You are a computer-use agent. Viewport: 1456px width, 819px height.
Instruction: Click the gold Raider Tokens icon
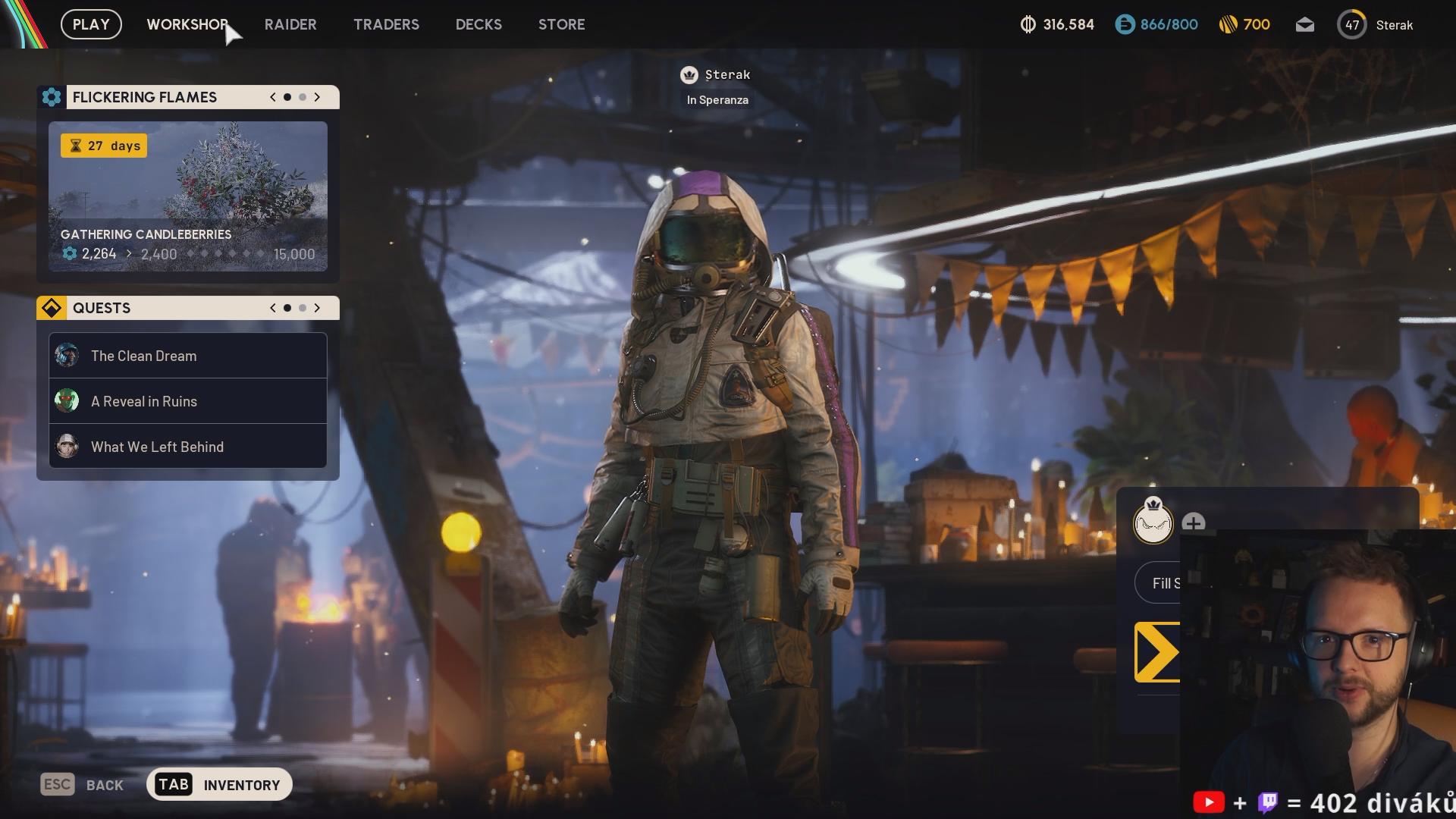pos(1228,25)
